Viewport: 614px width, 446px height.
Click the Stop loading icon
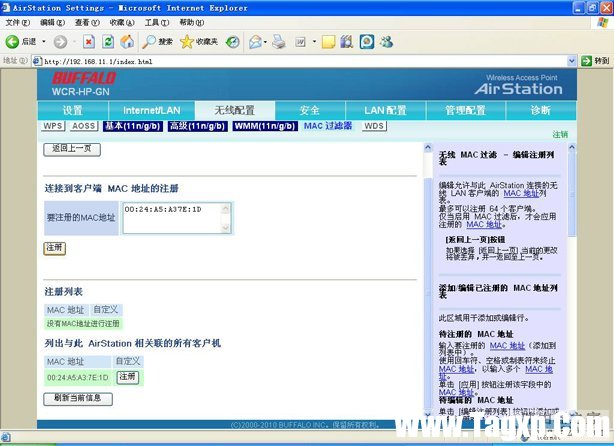[x=89, y=42]
